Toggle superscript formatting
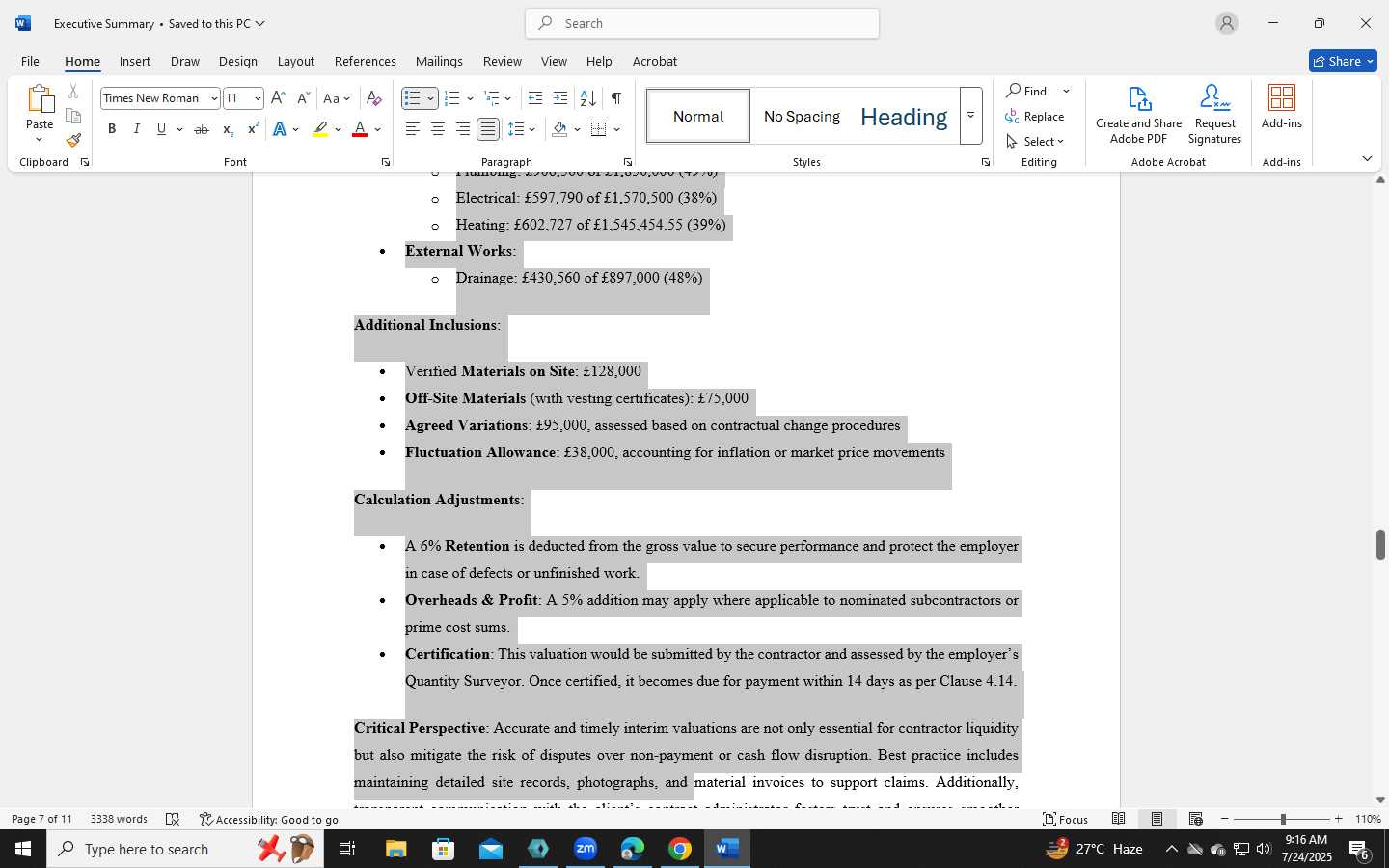The image size is (1389, 868). [253, 129]
